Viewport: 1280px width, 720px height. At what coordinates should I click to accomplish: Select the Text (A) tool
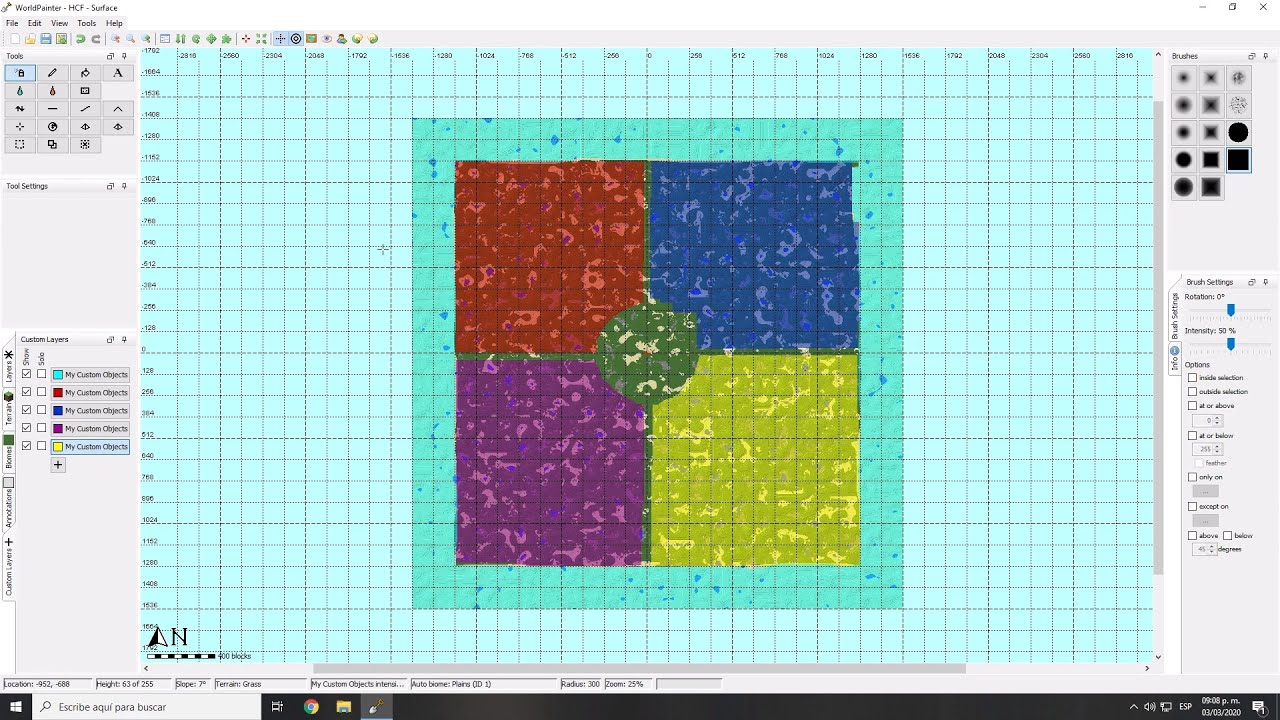[x=117, y=73]
